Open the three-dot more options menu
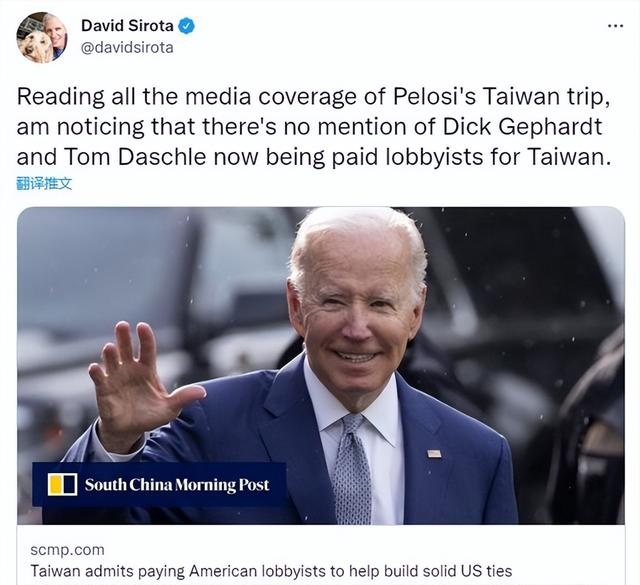 [x=615, y=26]
